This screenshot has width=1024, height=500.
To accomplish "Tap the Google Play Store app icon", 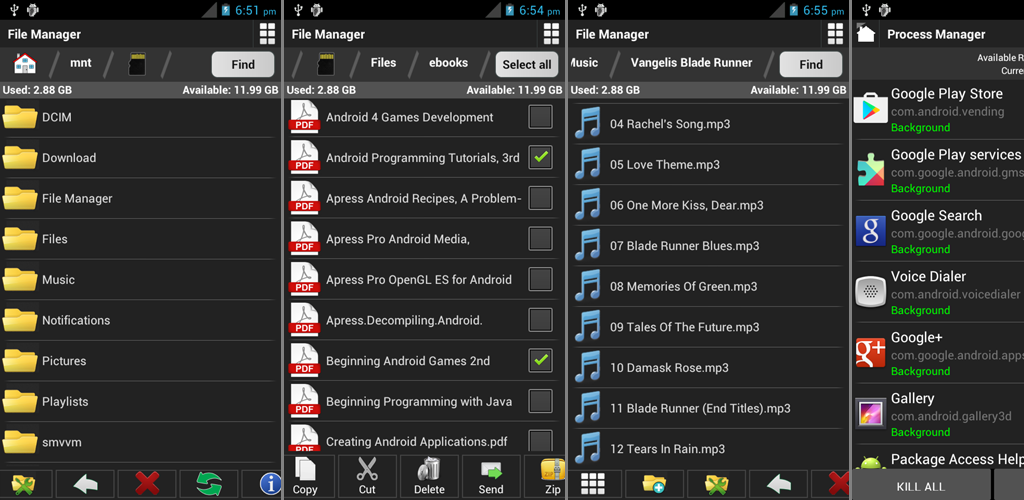I will pos(870,107).
